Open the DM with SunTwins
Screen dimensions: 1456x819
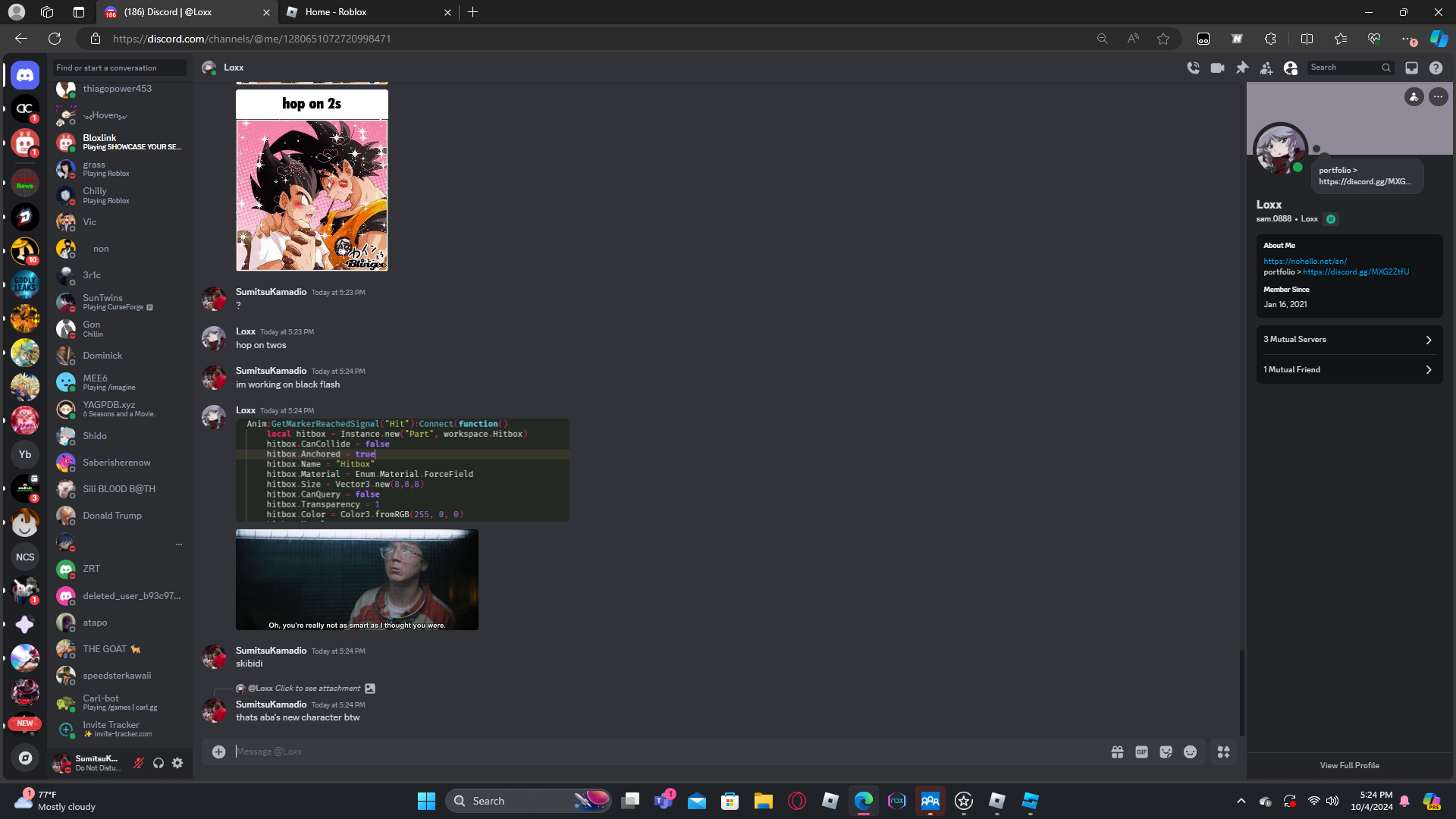tap(119, 302)
